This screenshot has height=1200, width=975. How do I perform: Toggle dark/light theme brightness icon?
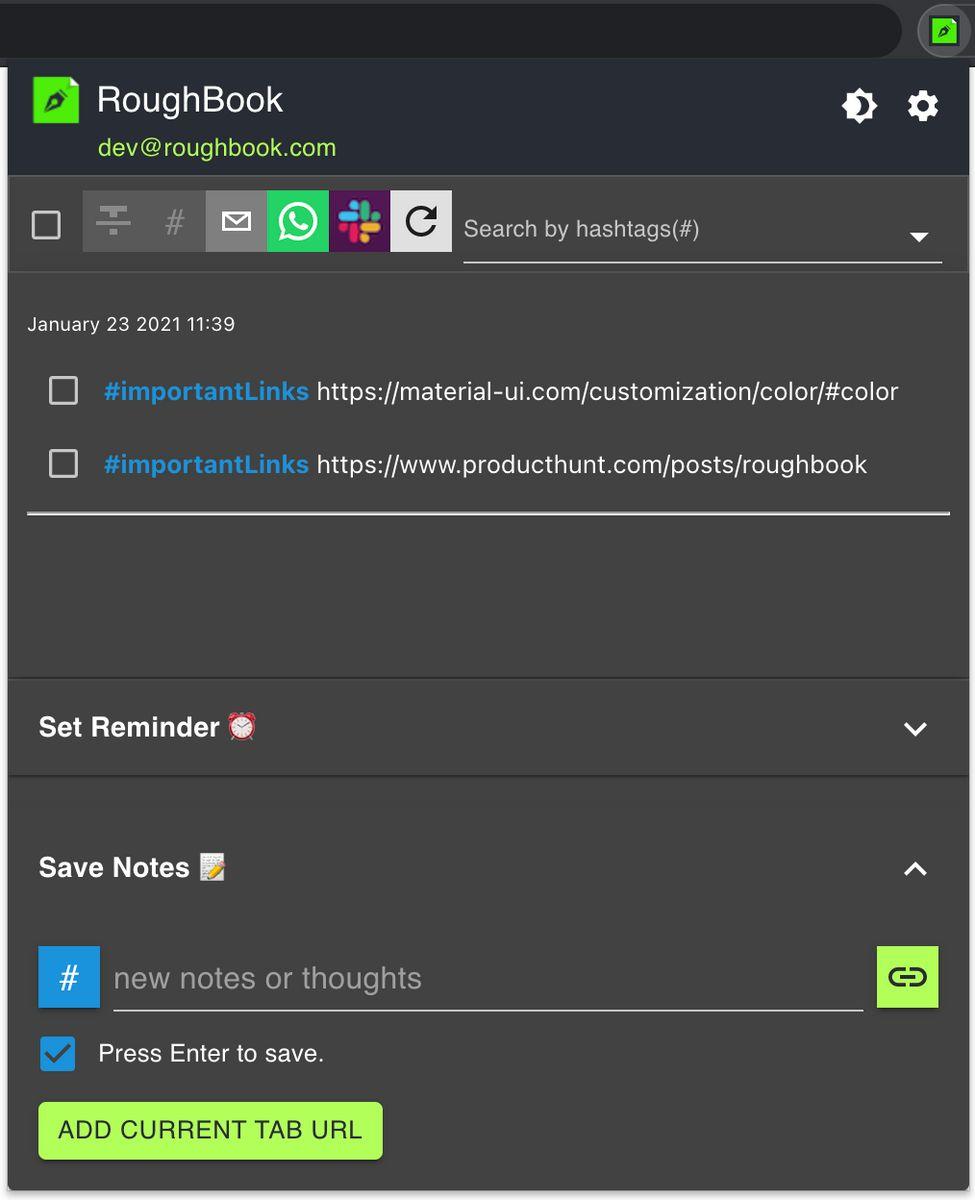[859, 106]
